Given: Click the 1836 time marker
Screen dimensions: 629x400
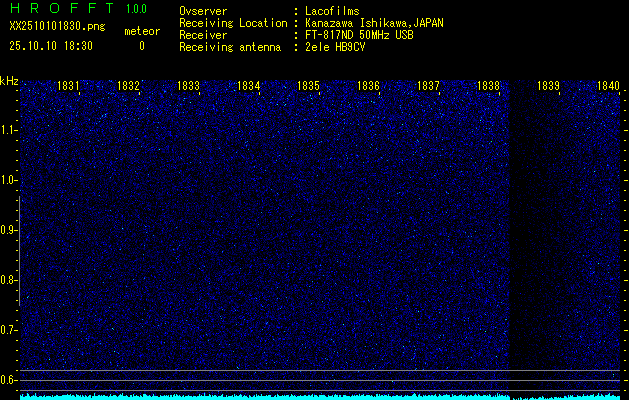Looking at the screenshot, I should [368, 86].
